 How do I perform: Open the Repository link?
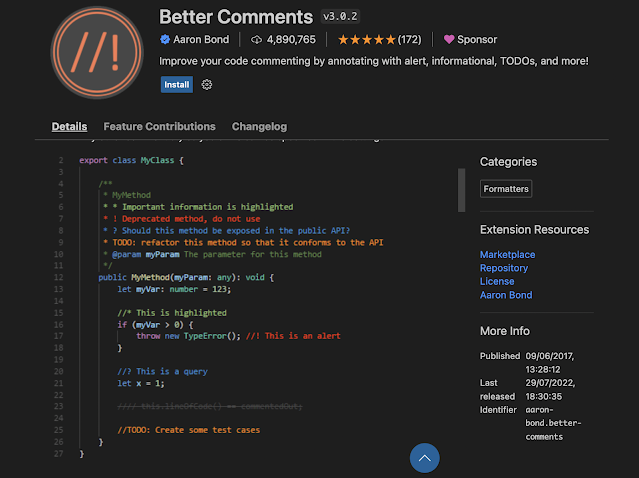pos(504,268)
